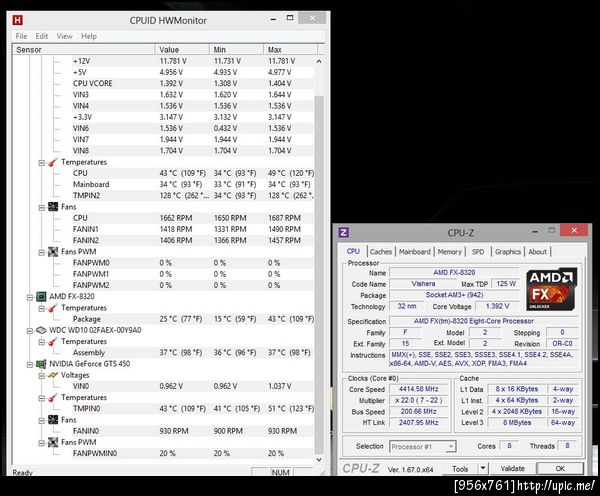Image resolution: width=600 pixels, height=496 pixels.
Task: Click the CPU-Z purple Z app icon
Action: tap(344, 232)
